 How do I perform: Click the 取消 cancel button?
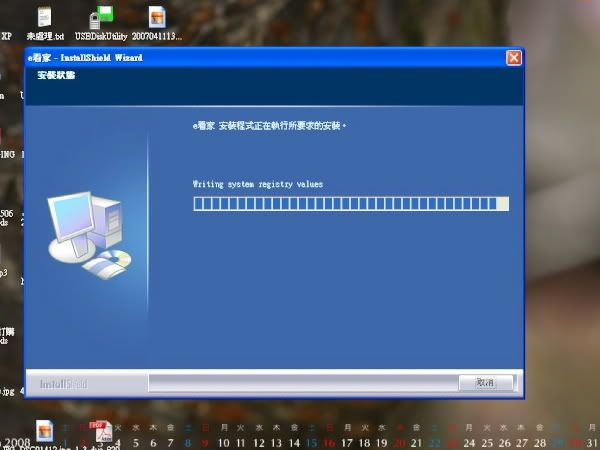pyautogui.click(x=486, y=382)
